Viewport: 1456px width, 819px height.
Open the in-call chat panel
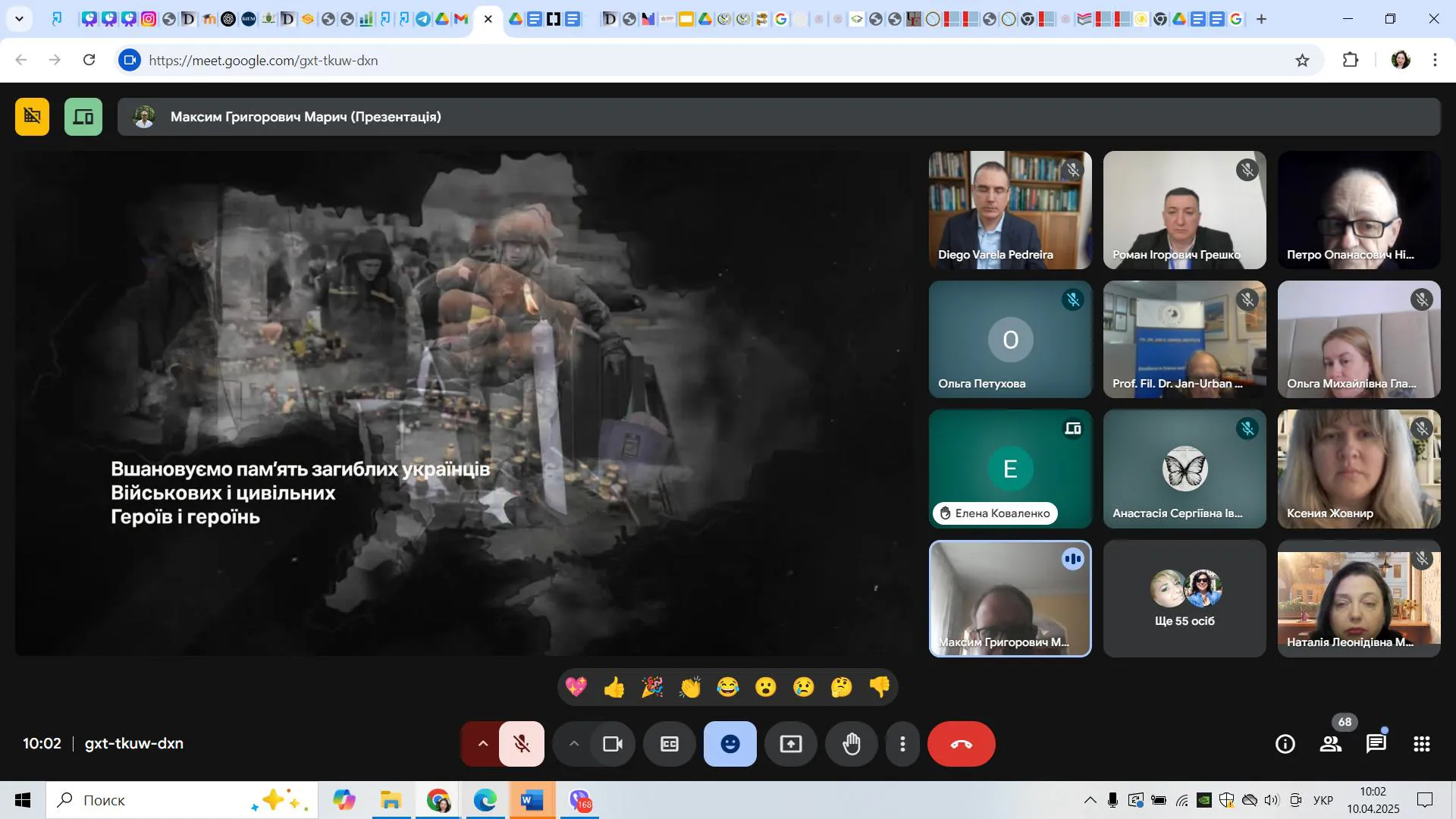[x=1376, y=744]
